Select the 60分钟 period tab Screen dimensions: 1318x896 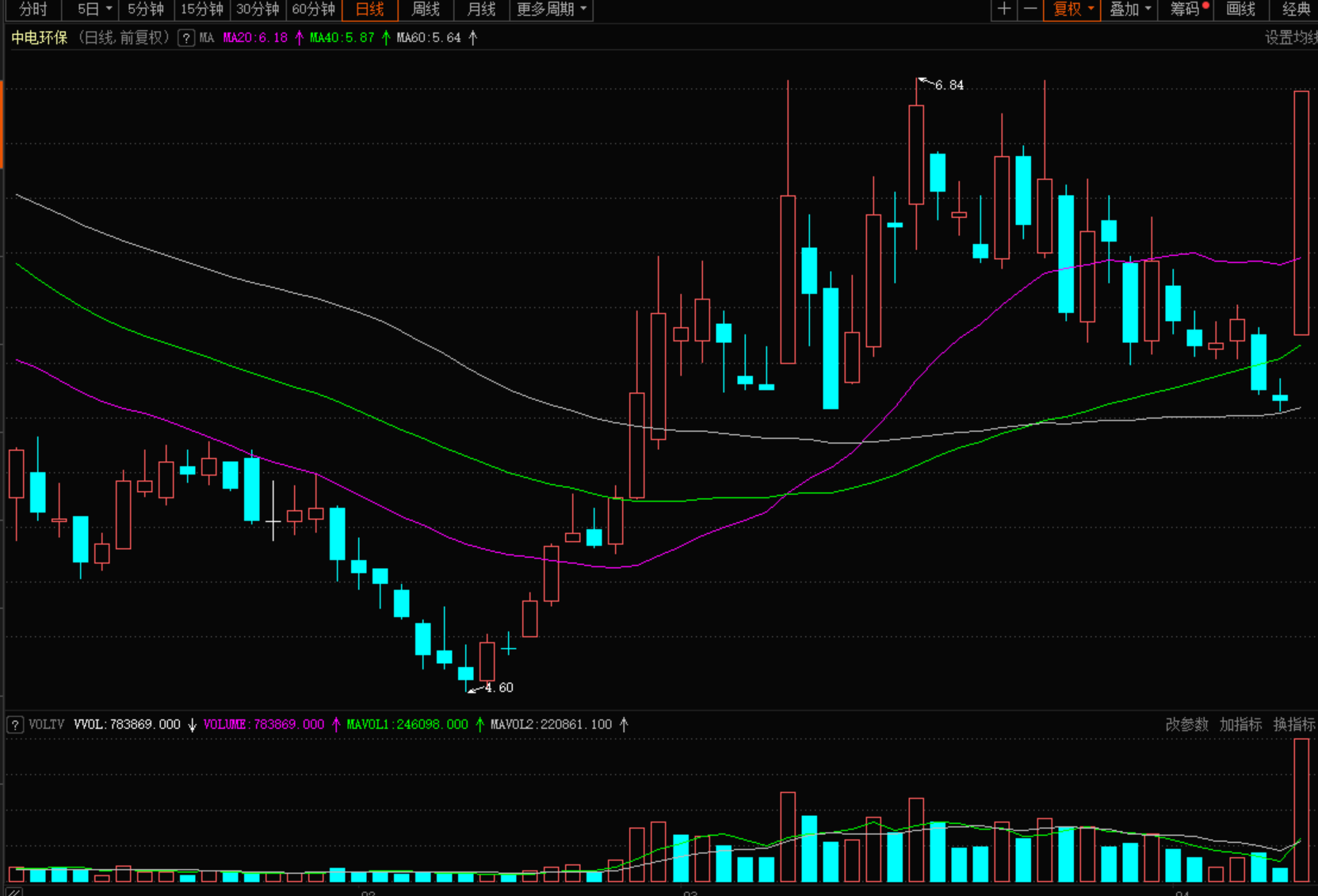coord(313,10)
